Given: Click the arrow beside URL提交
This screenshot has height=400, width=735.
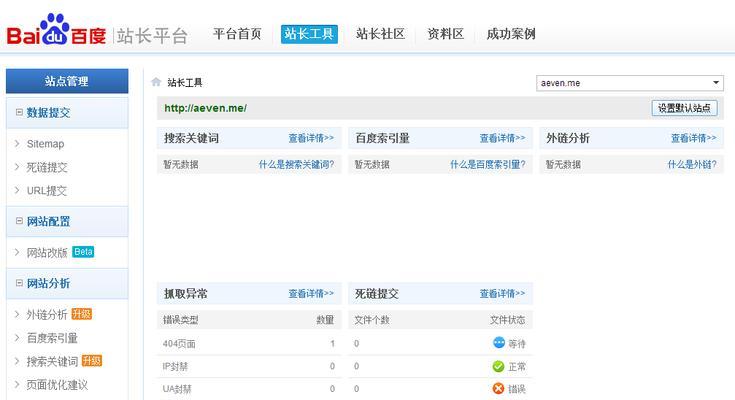Looking at the screenshot, I should [x=17, y=190].
